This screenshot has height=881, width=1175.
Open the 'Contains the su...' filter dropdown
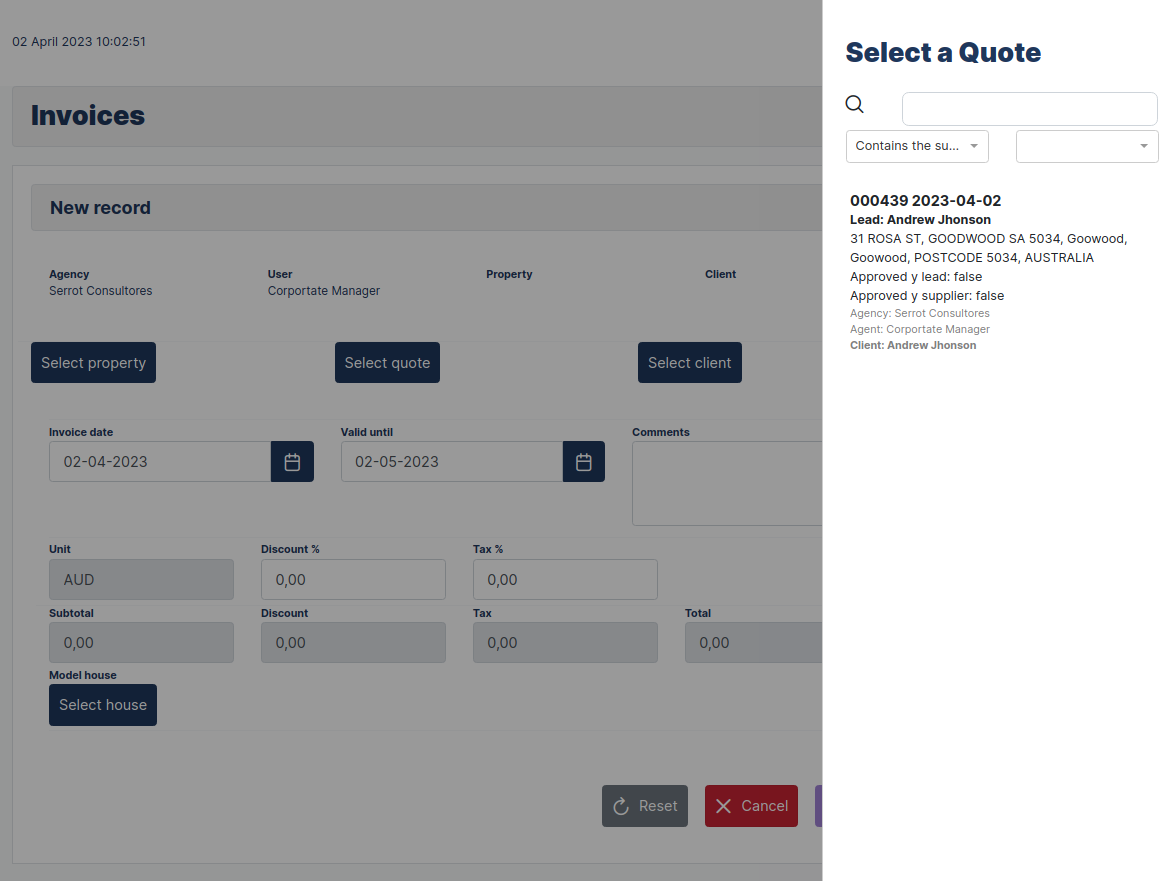pos(916,146)
